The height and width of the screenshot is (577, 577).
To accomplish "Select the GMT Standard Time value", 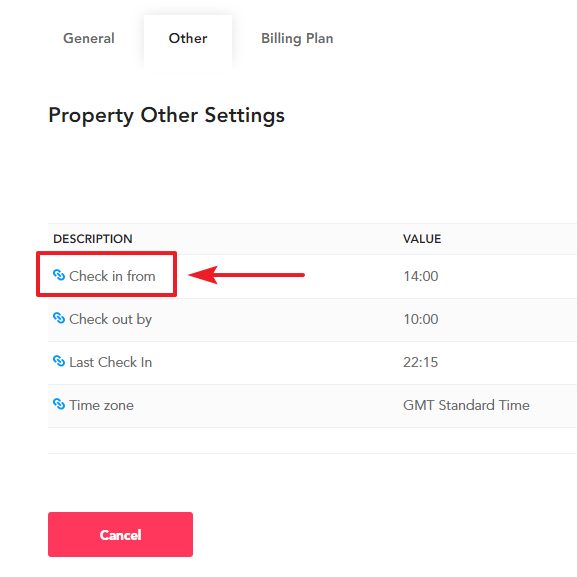I will tap(466, 405).
